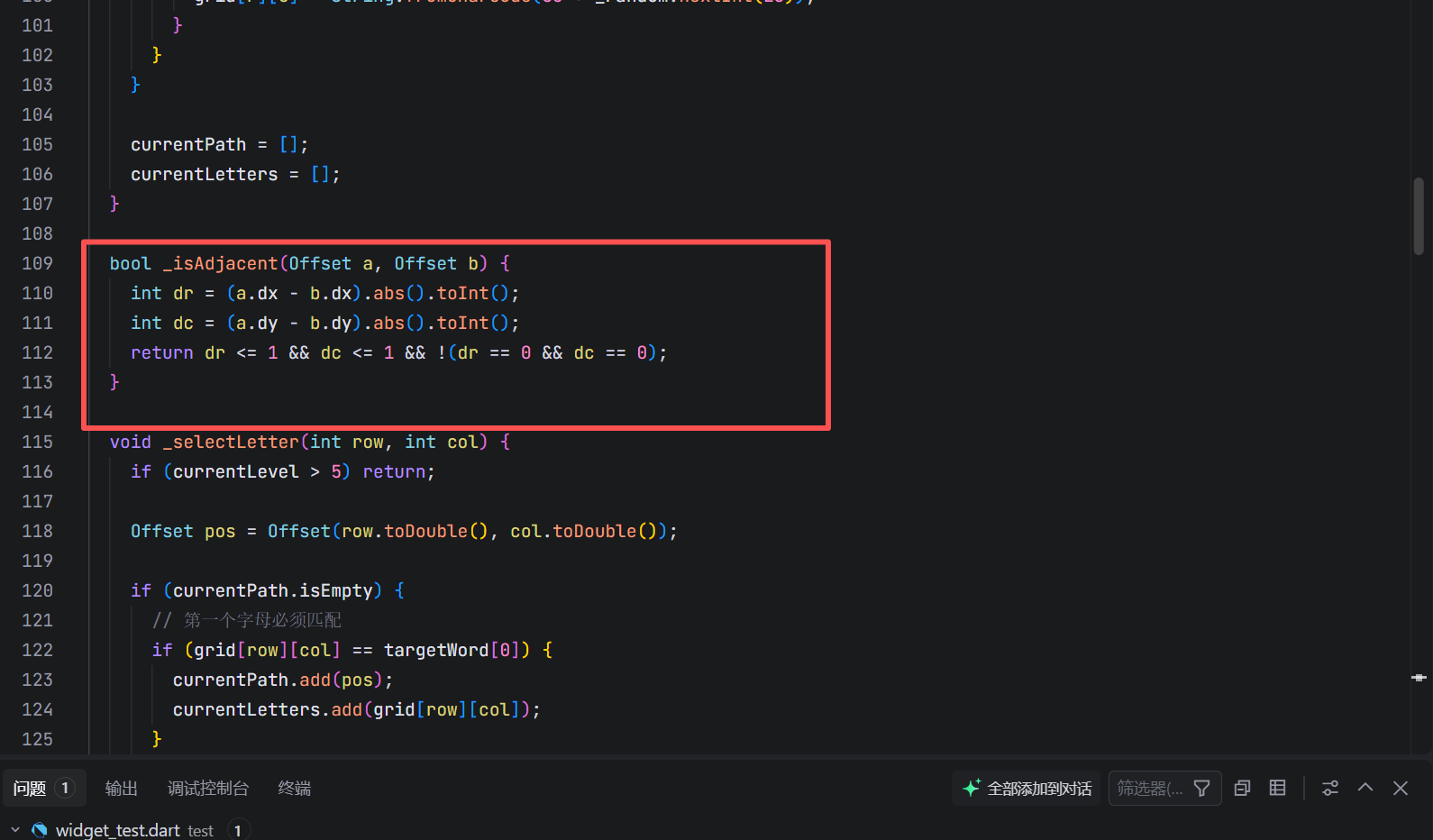Screen dimensions: 1433x840
Task: Close the bottom panel with X
Action: pos(1401,789)
